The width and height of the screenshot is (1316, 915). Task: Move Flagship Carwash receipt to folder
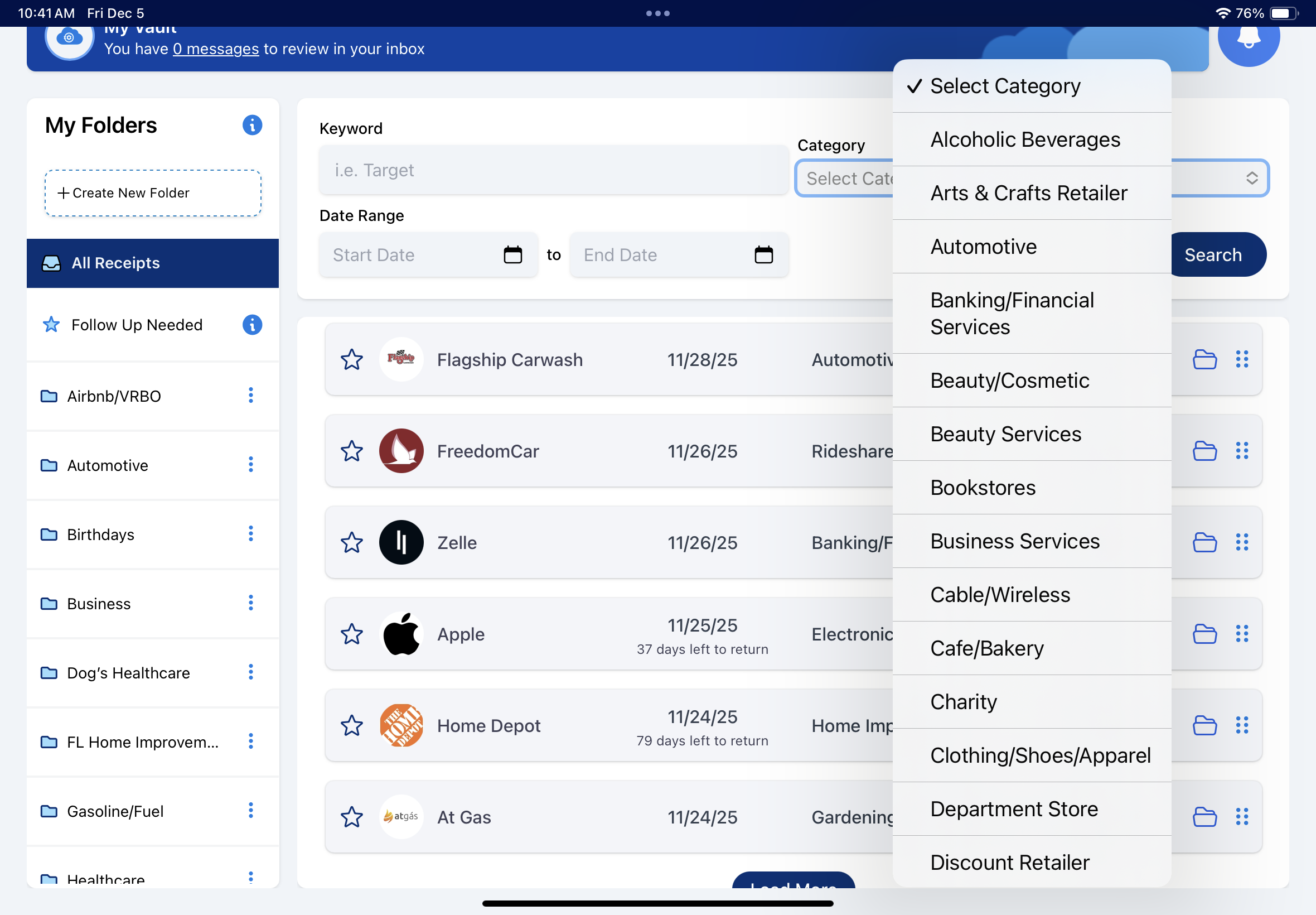(1204, 359)
